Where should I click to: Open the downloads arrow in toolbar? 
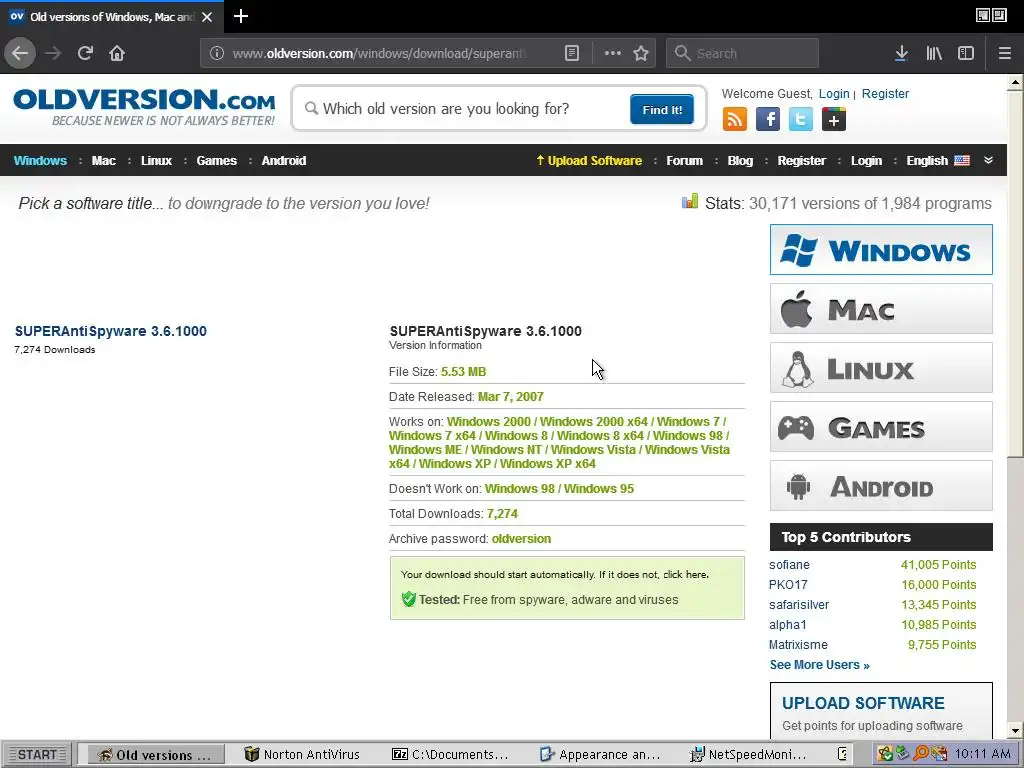click(901, 54)
